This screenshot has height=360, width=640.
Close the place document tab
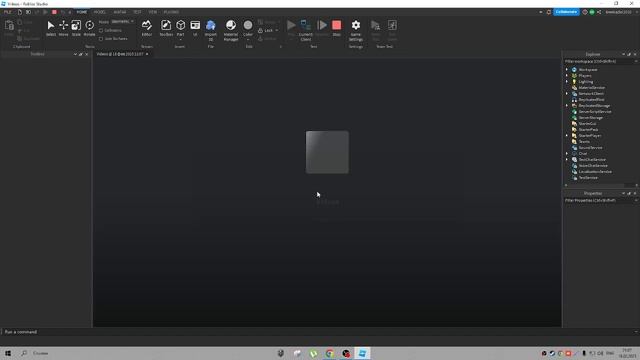[147, 54]
